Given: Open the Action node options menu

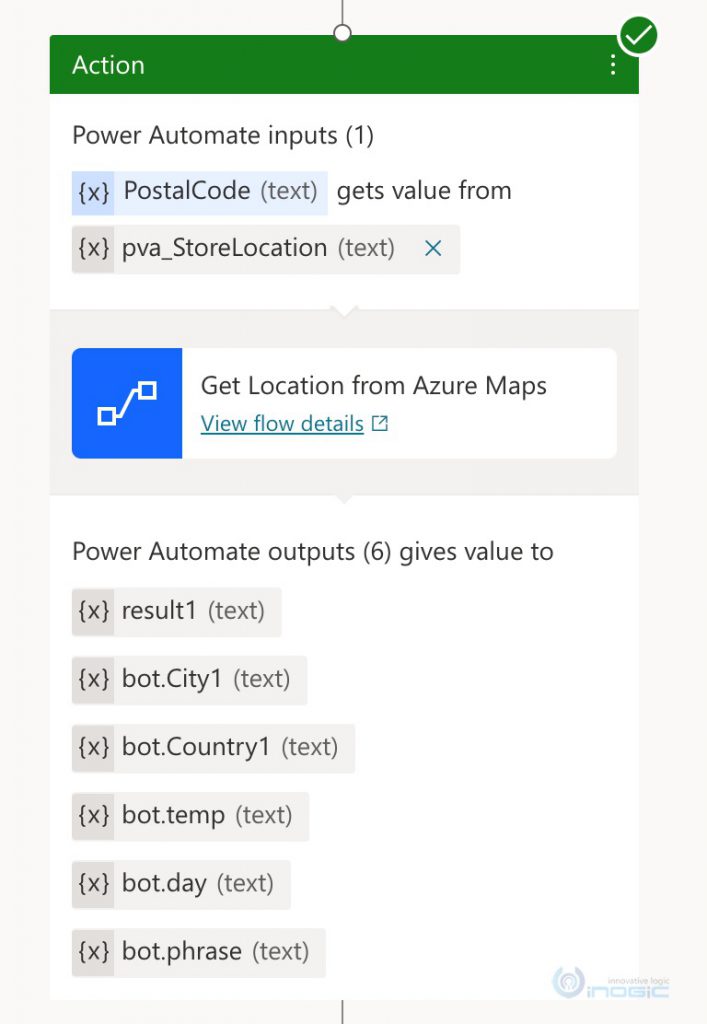Looking at the screenshot, I should click(613, 64).
